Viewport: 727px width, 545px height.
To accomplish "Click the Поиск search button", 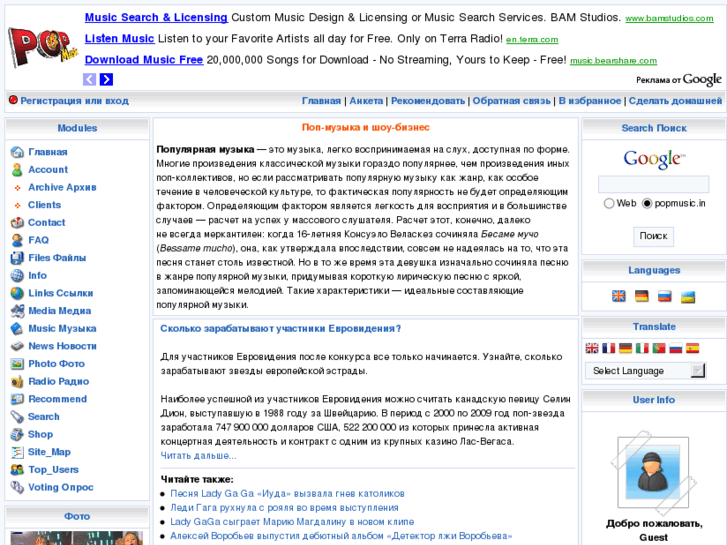I will click(x=653, y=236).
